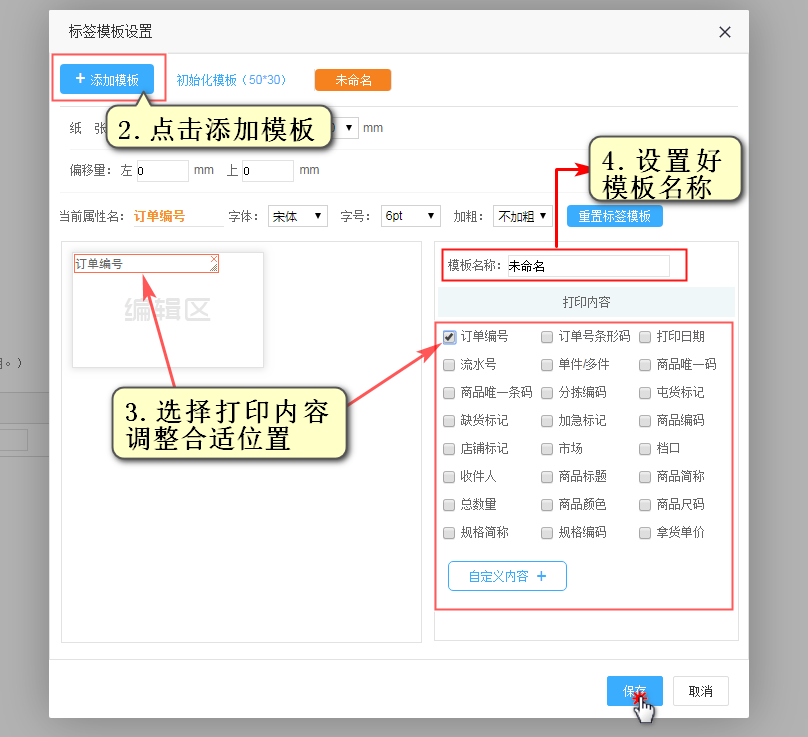Open the 字体 font dropdown
This screenshot has height=737, width=808.
(x=298, y=216)
